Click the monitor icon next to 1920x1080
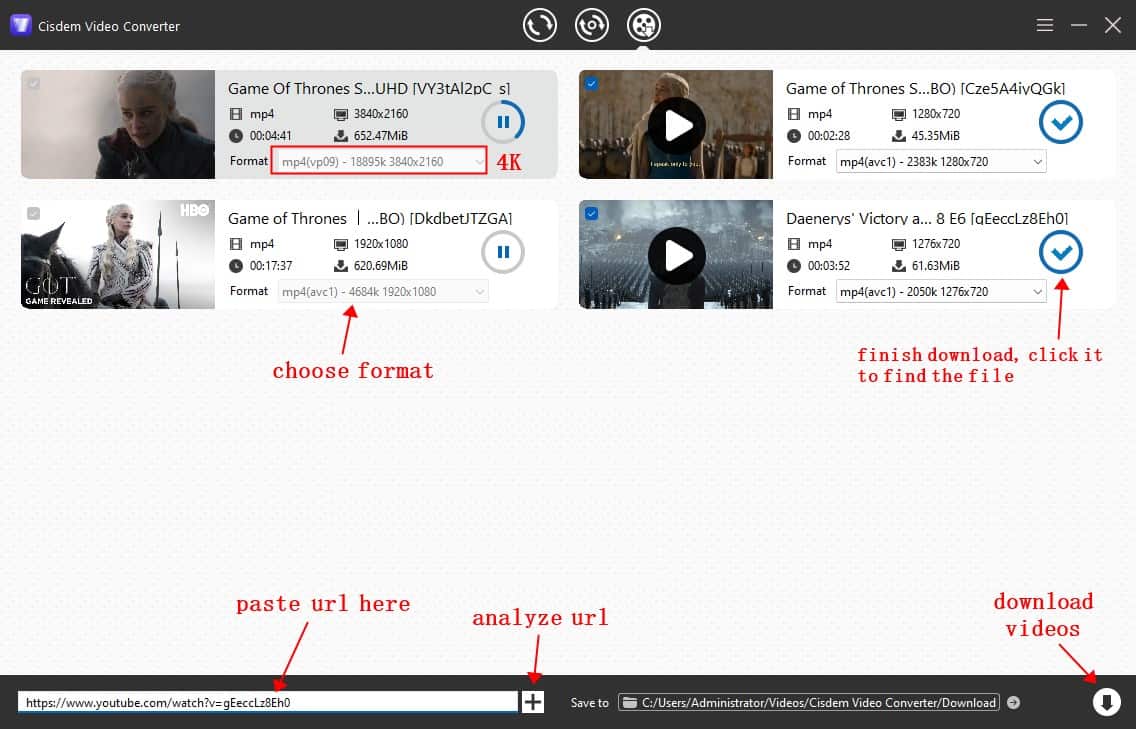Screen dimensions: 1136x729 [341, 244]
